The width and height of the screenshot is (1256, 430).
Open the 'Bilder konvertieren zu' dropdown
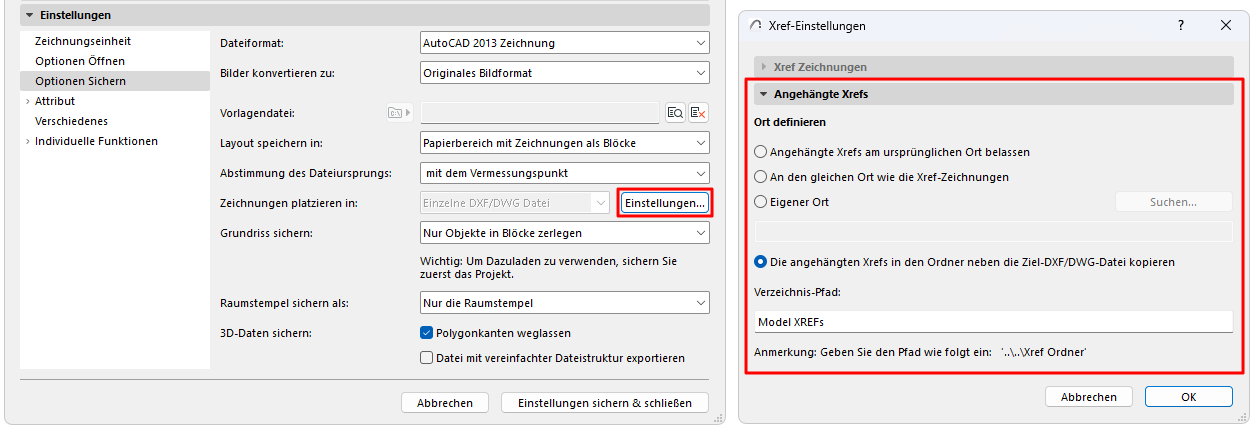pos(565,73)
